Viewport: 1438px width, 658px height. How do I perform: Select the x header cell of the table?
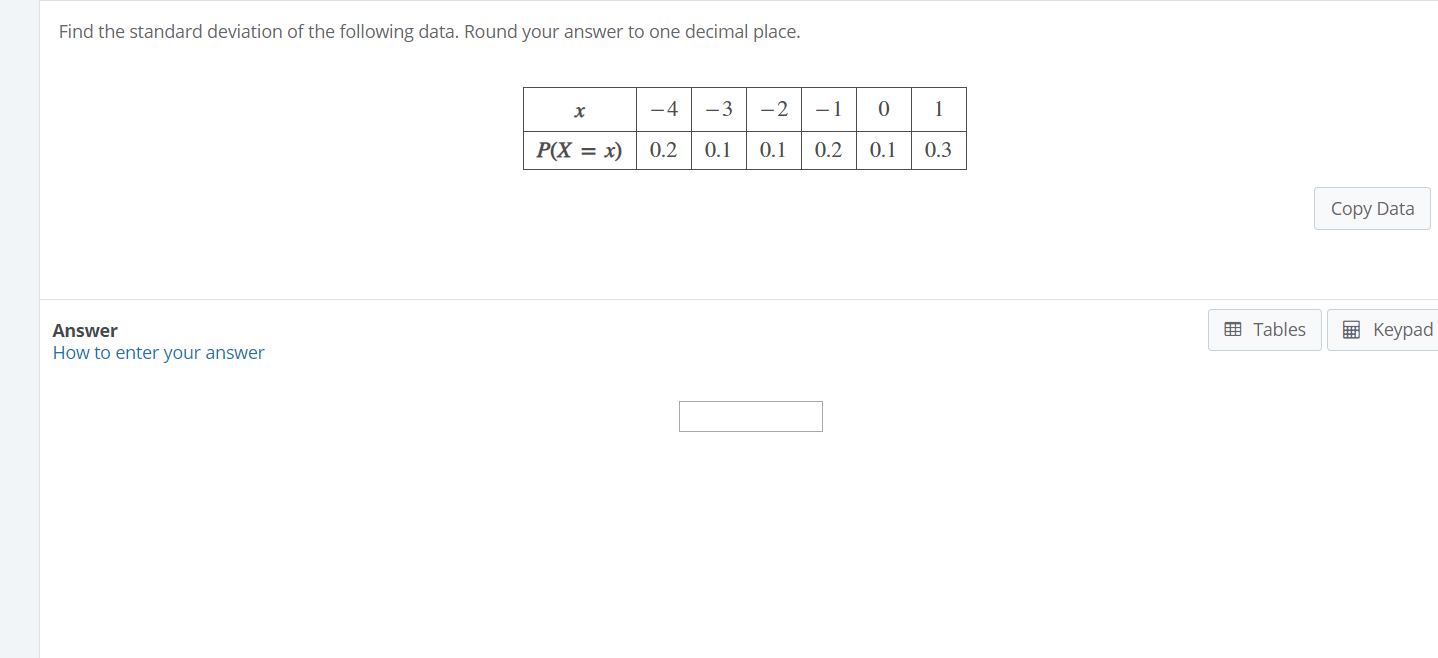tap(579, 109)
